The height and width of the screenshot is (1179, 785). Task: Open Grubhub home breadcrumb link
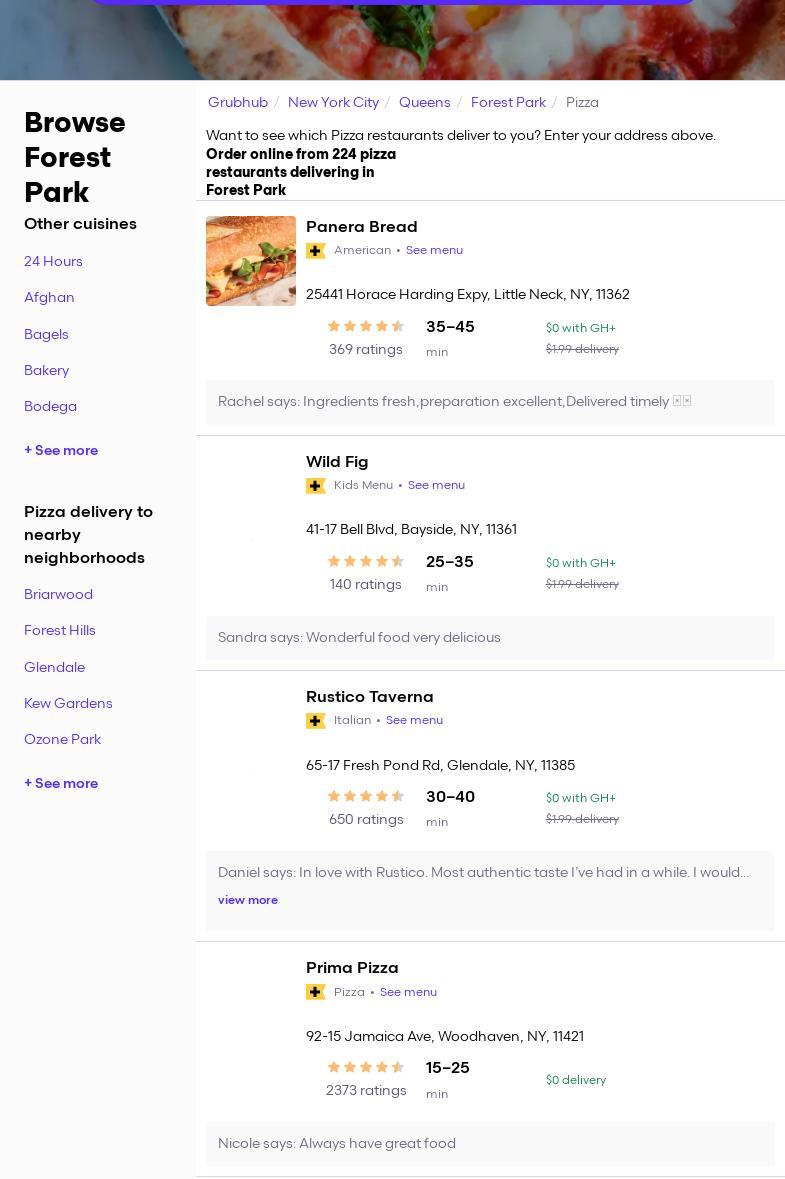(238, 102)
